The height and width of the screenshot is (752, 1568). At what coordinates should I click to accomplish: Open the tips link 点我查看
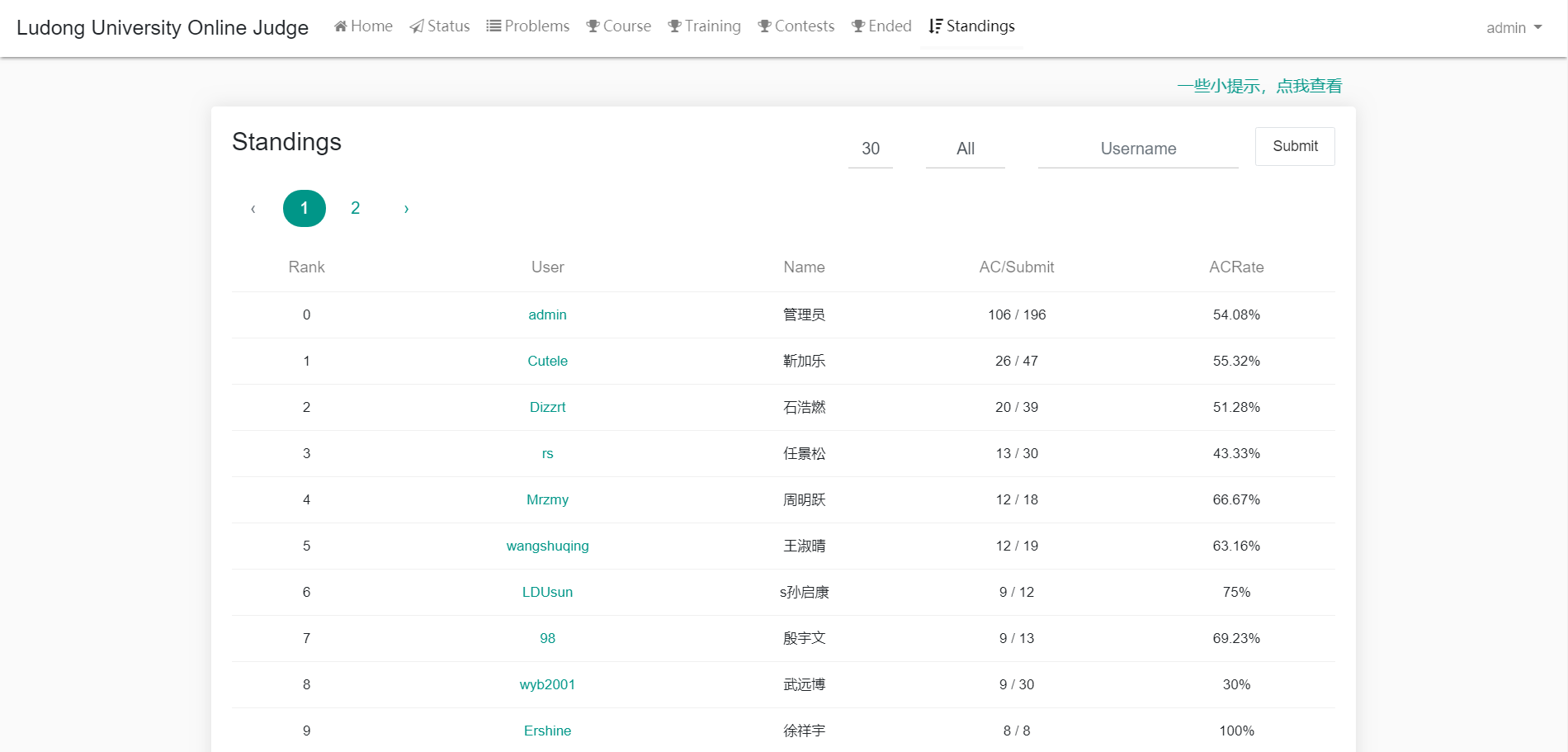1309,85
